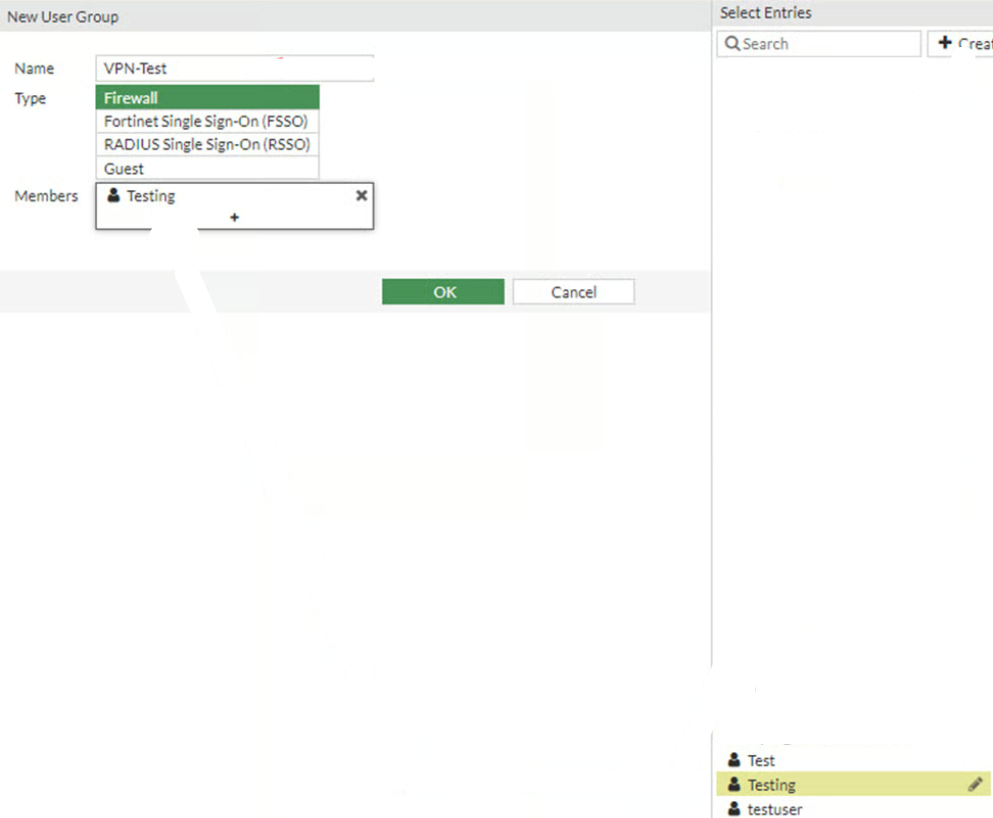993x818 pixels.
Task: Cancel the new user group dialog
Action: click(573, 292)
